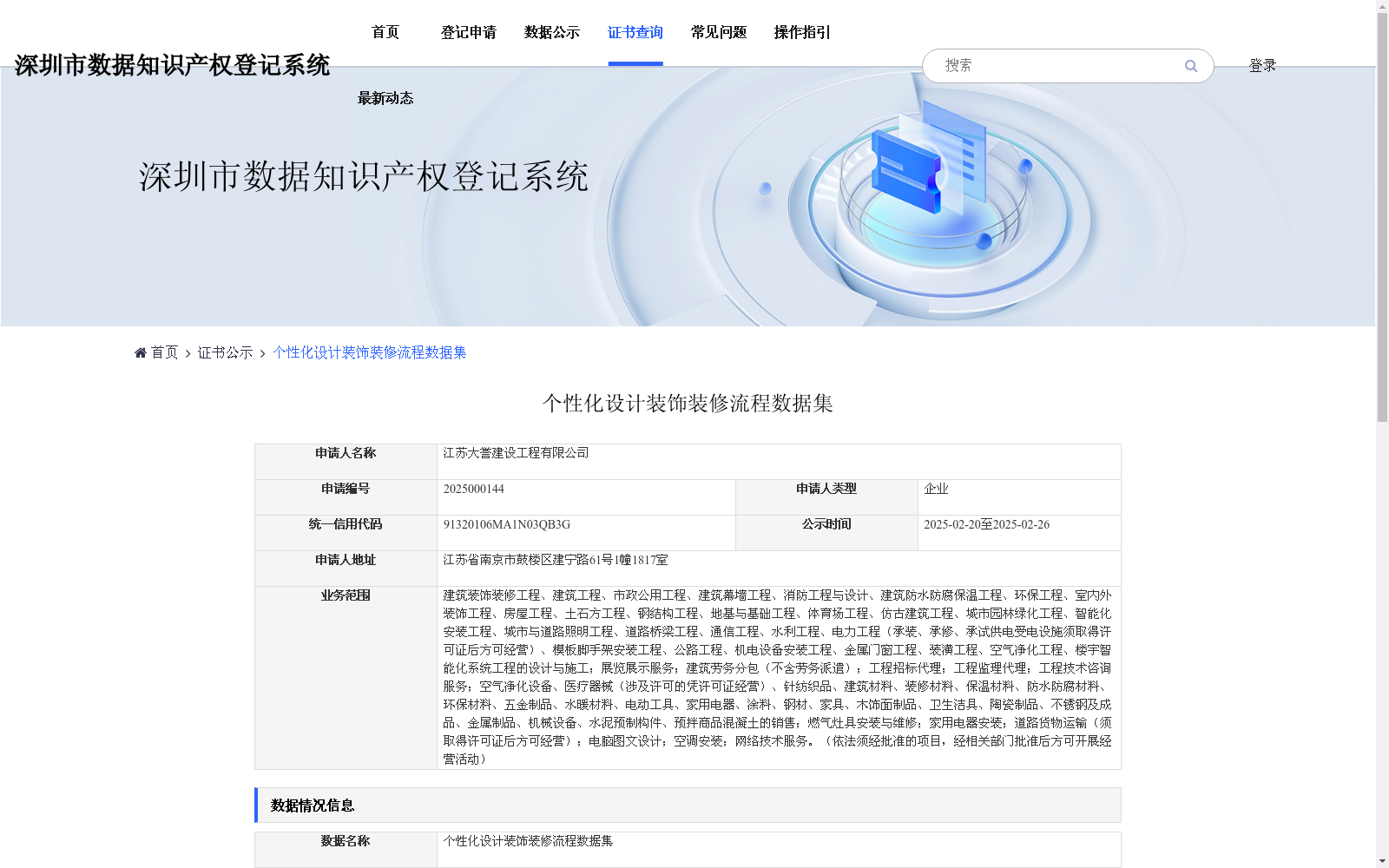Click application number 2025000144
This screenshot has width=1389, height=868.
(x=473, y=489)
